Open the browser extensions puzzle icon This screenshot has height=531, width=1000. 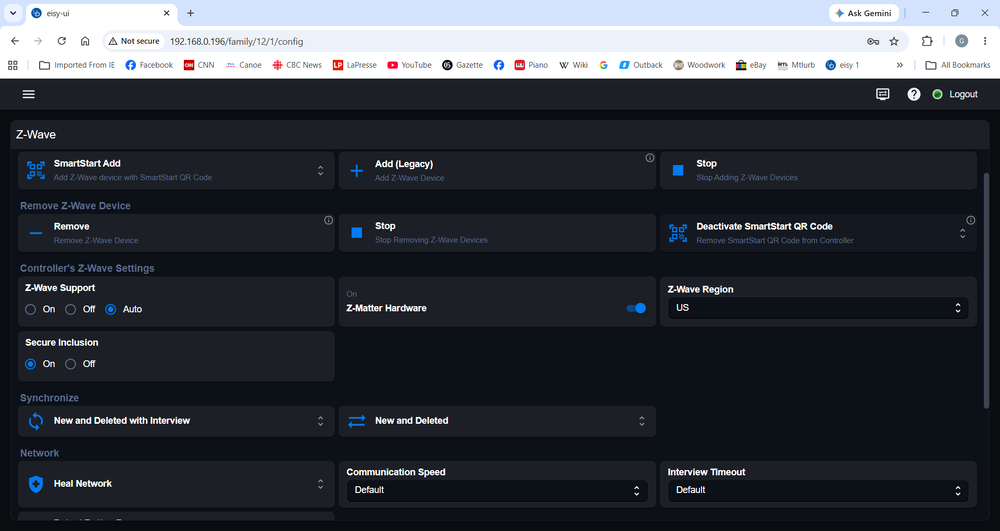tap(927, 41)
